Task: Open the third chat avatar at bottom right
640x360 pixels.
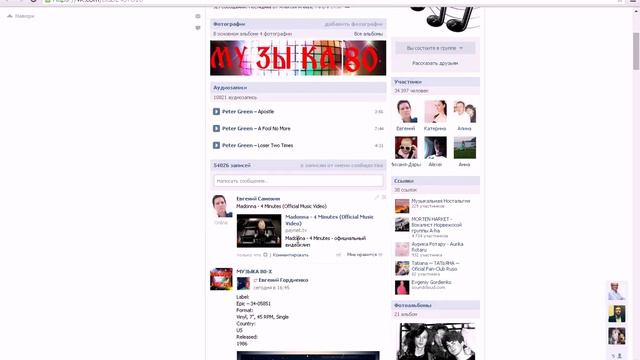Action: (616, 336)
